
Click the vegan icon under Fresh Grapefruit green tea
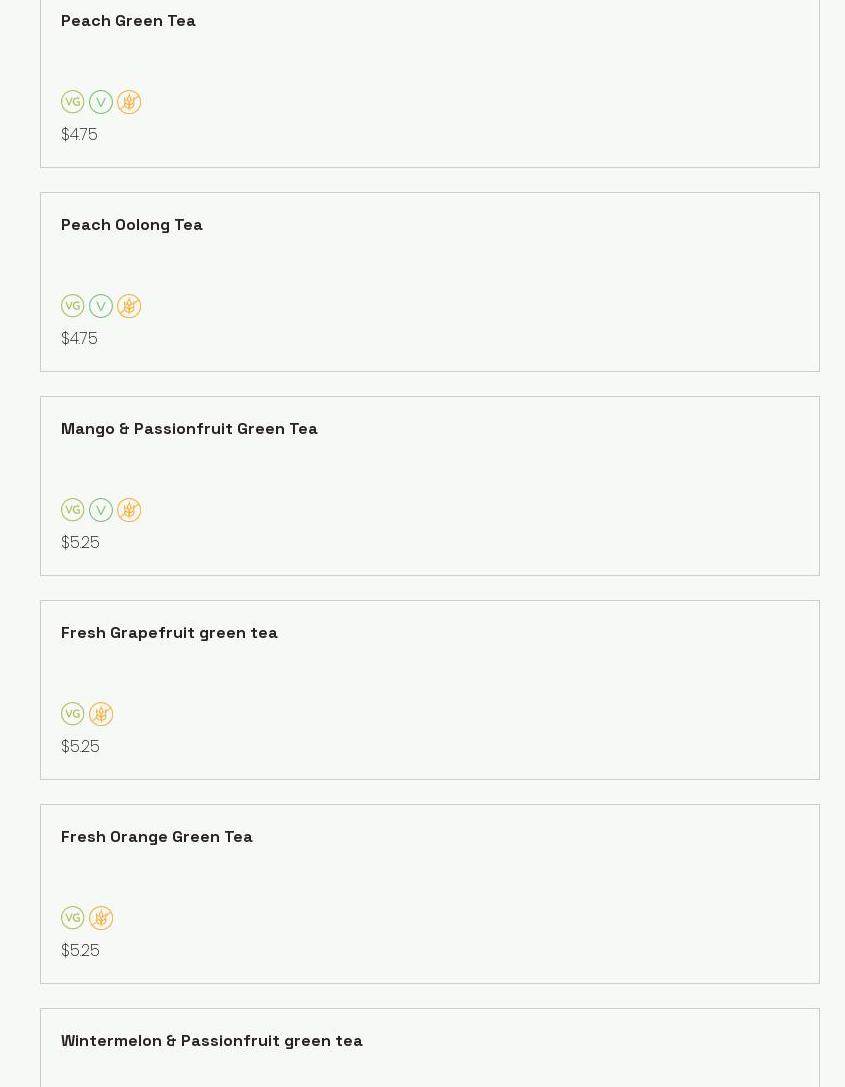pyautogui.click(x=73, y=714)
